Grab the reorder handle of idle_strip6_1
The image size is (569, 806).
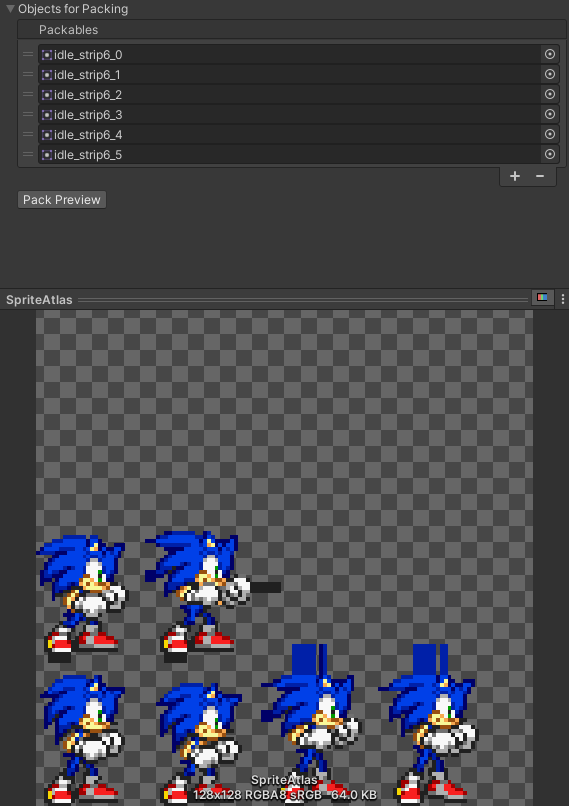point(28,74)
